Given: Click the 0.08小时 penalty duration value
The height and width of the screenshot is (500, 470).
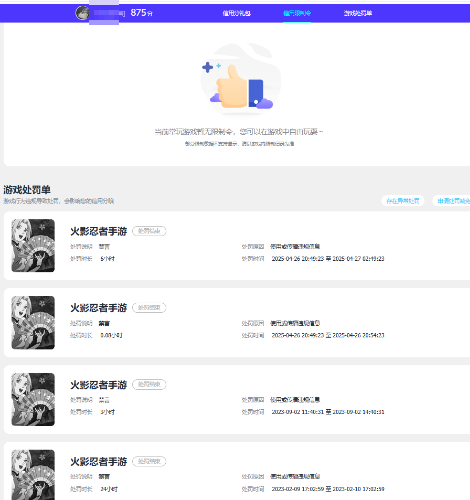Looking at the screenshot, I should coord(111,335).
